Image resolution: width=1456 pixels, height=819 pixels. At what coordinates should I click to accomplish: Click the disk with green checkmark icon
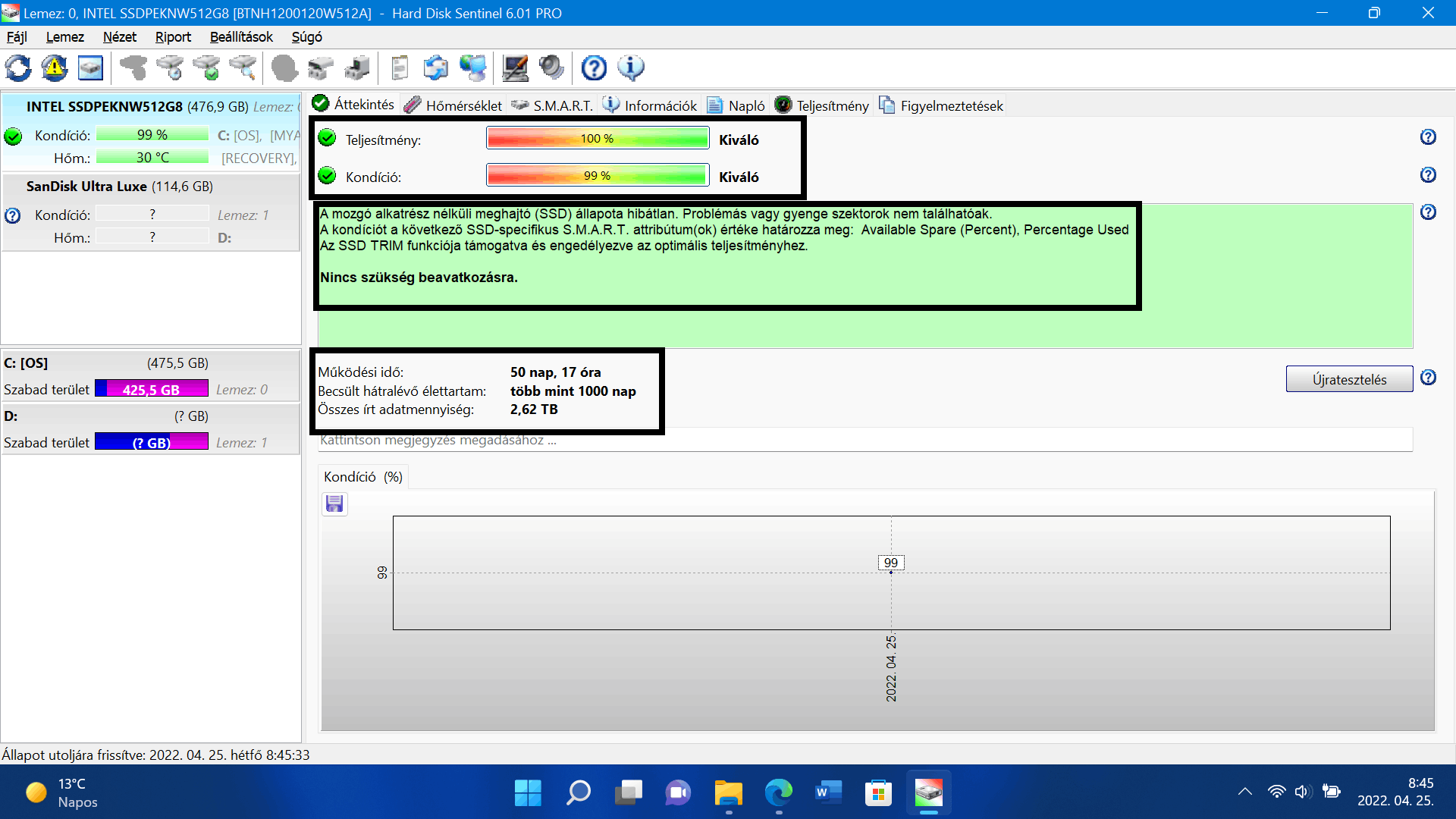click(206, 68)
